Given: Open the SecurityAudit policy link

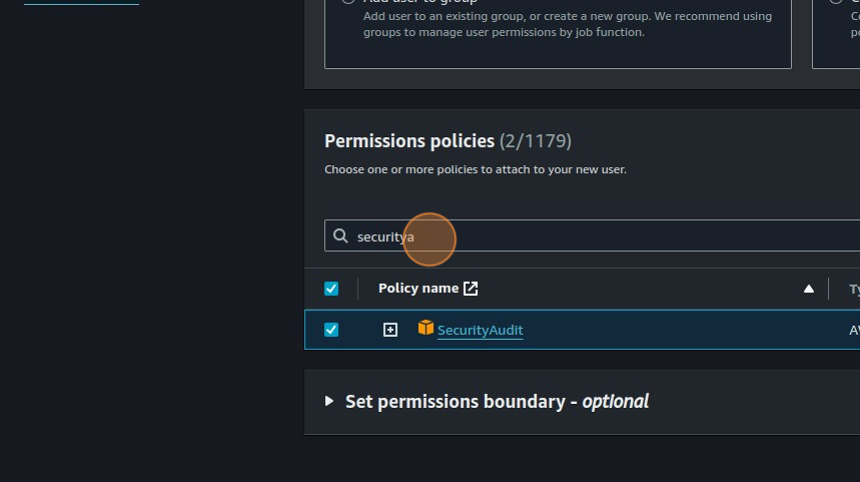Looking at the screenshot, I should 480,330.
